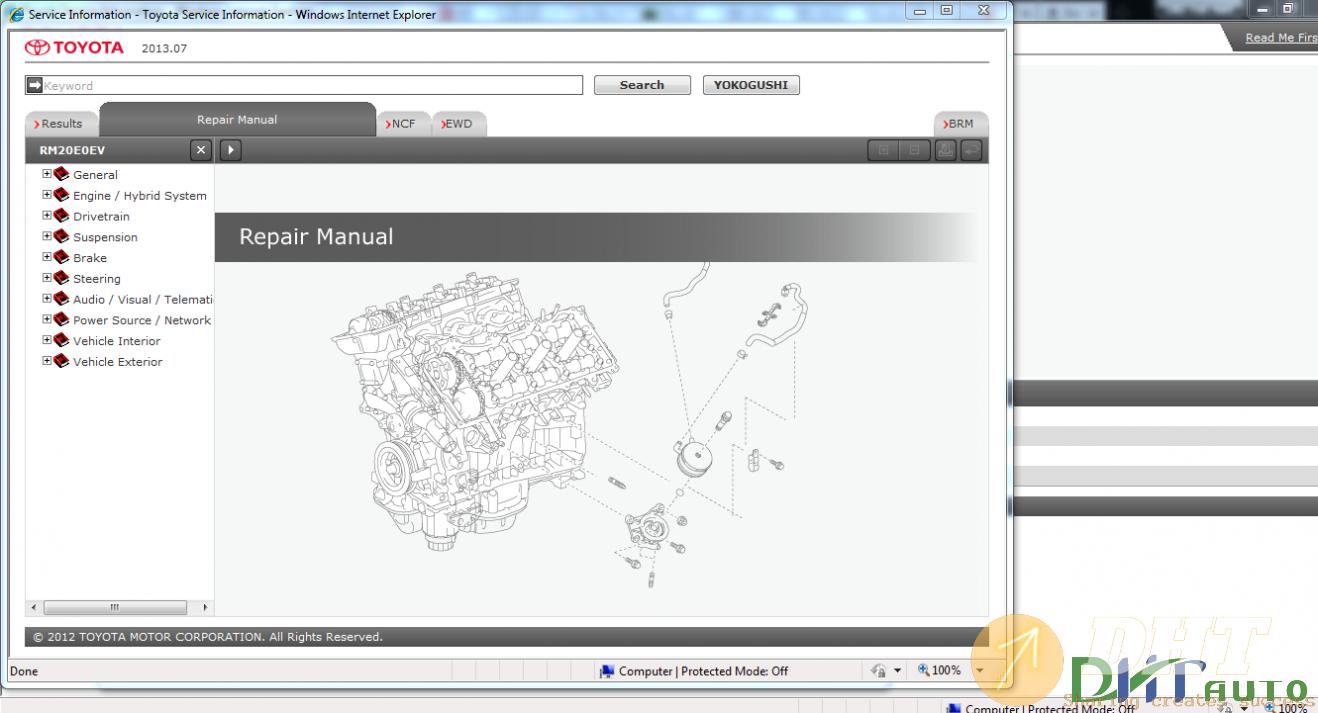Screen dimensions: 1318x713
Task: Click the book icon next to Steering
Action: point(61,278)
